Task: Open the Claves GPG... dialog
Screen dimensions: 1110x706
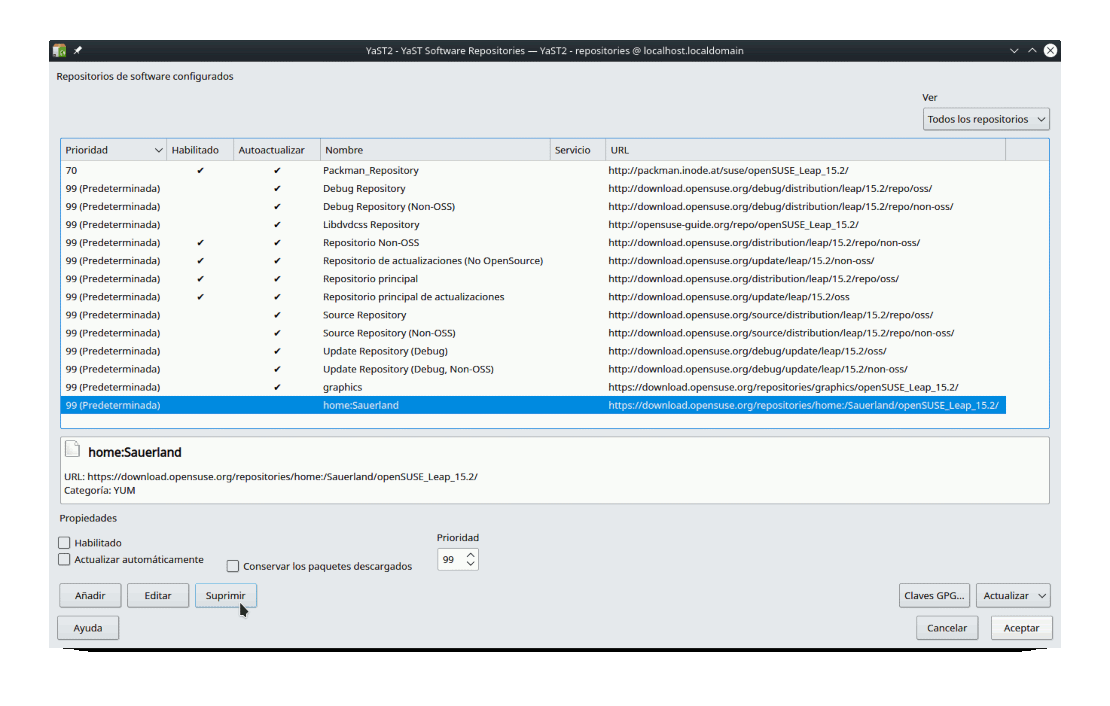Action: tap(934, 596)
